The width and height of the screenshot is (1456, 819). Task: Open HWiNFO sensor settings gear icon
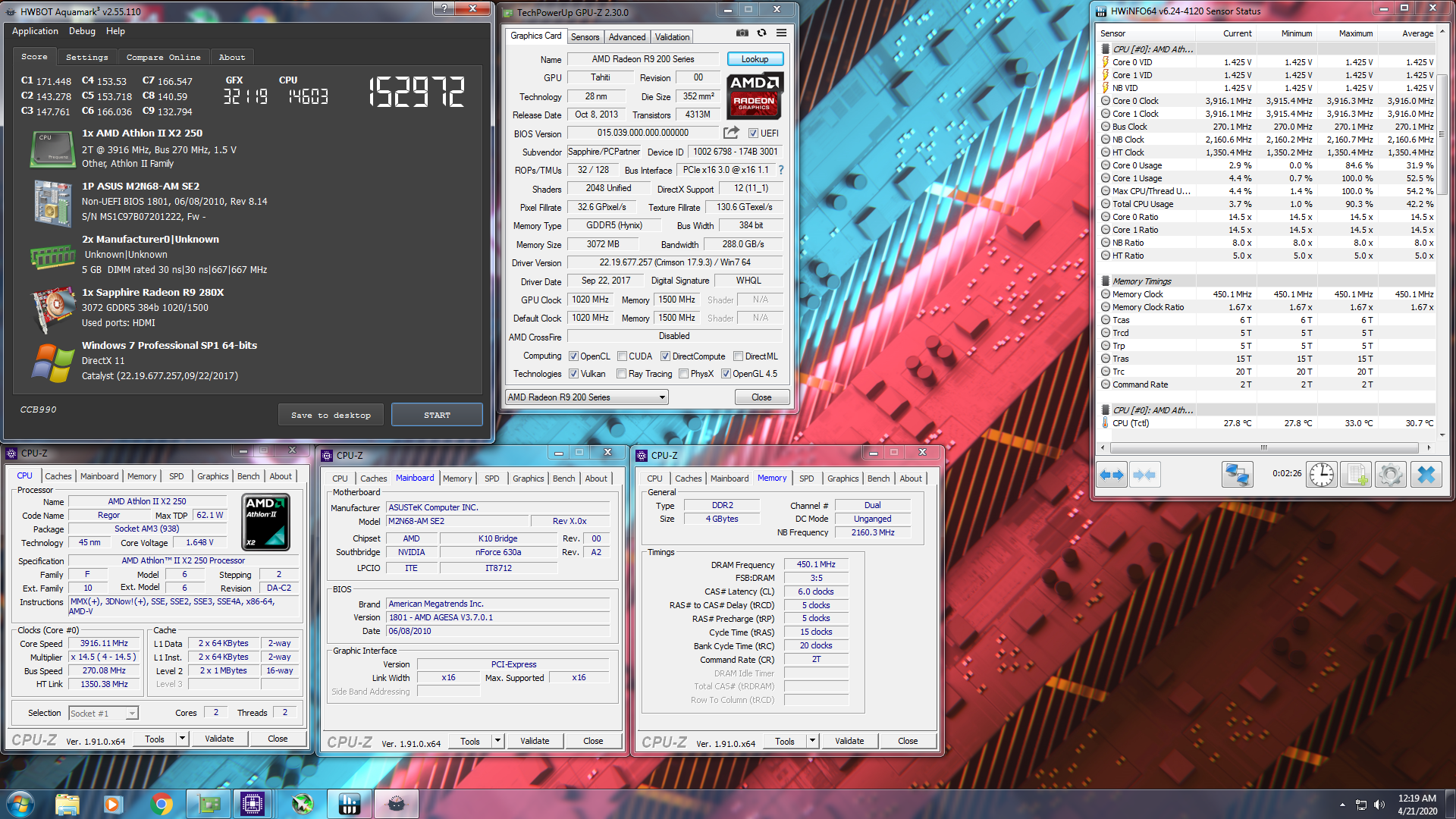click(1390, 475)
